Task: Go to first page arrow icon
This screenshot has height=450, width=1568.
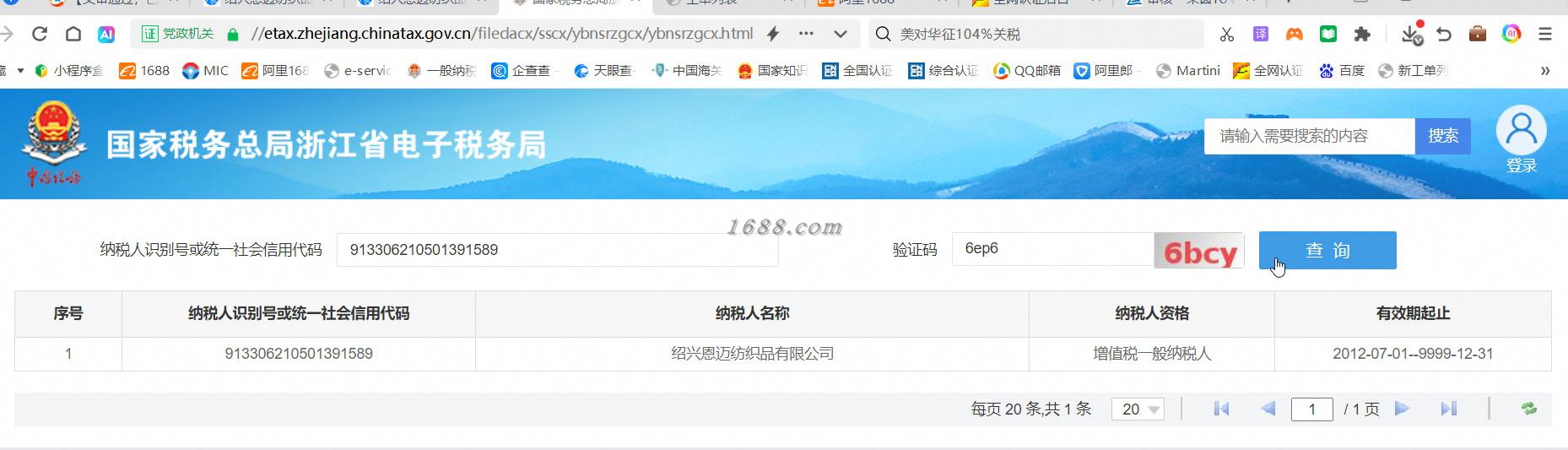Action: (x=1221, y=409)
